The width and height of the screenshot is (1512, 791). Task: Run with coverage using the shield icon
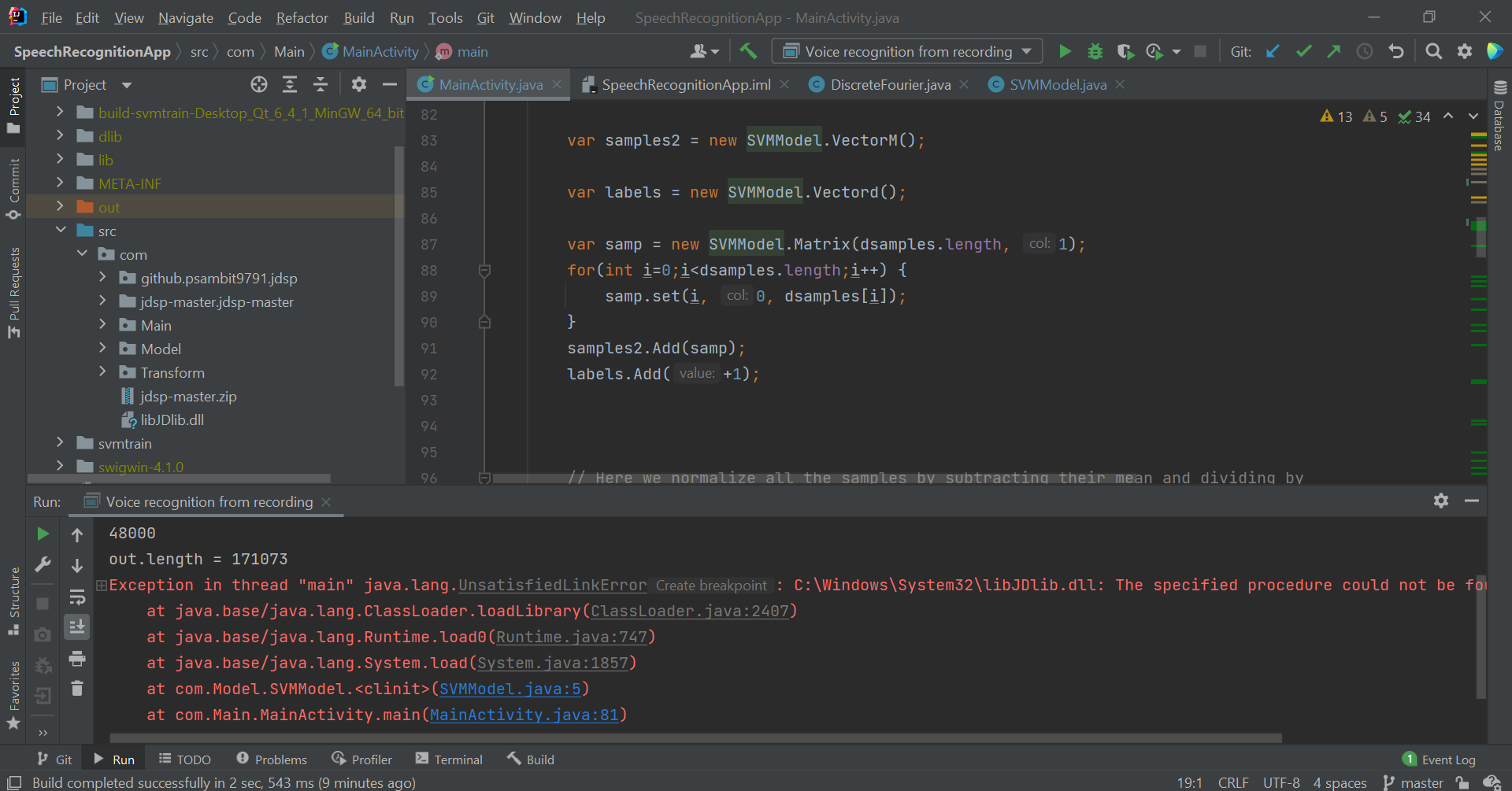coord(1125,50)
